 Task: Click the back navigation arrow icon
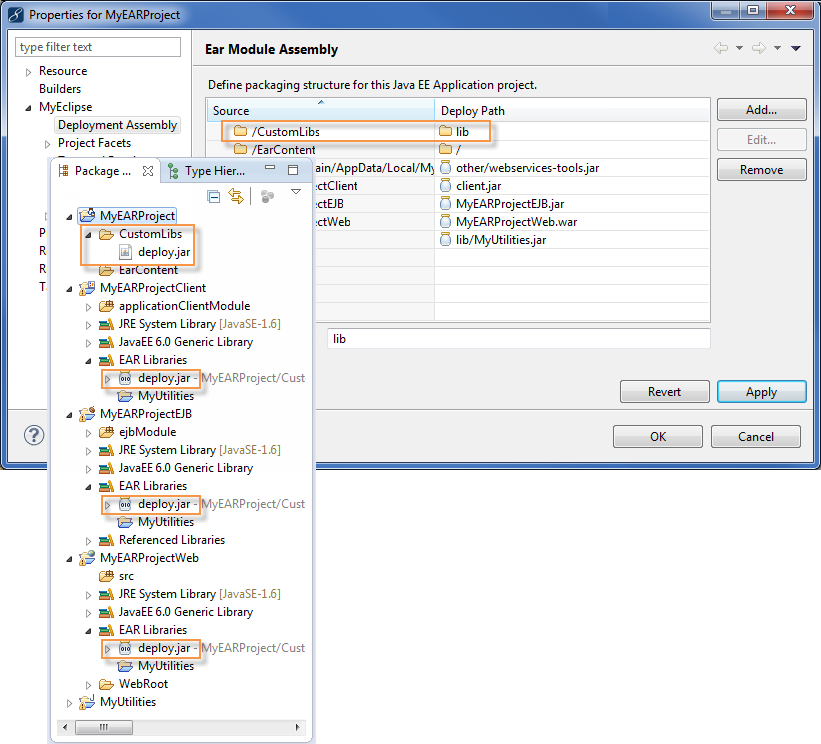click(x=720, y=48)
